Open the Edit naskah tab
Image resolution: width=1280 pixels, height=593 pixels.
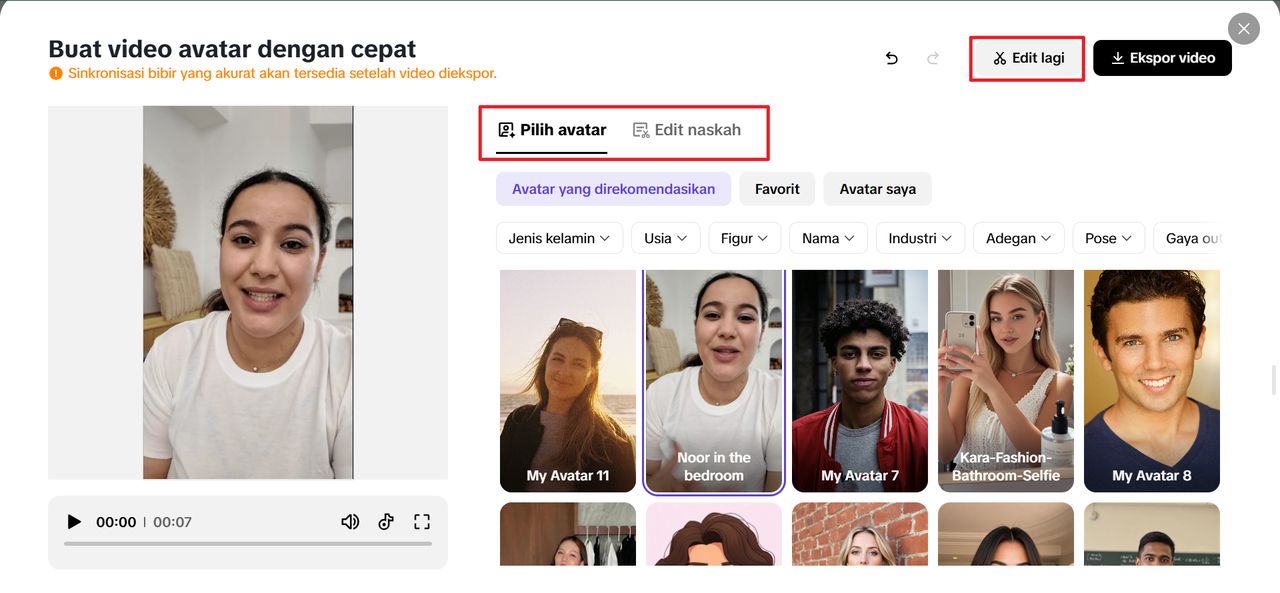tap(687, 130)
